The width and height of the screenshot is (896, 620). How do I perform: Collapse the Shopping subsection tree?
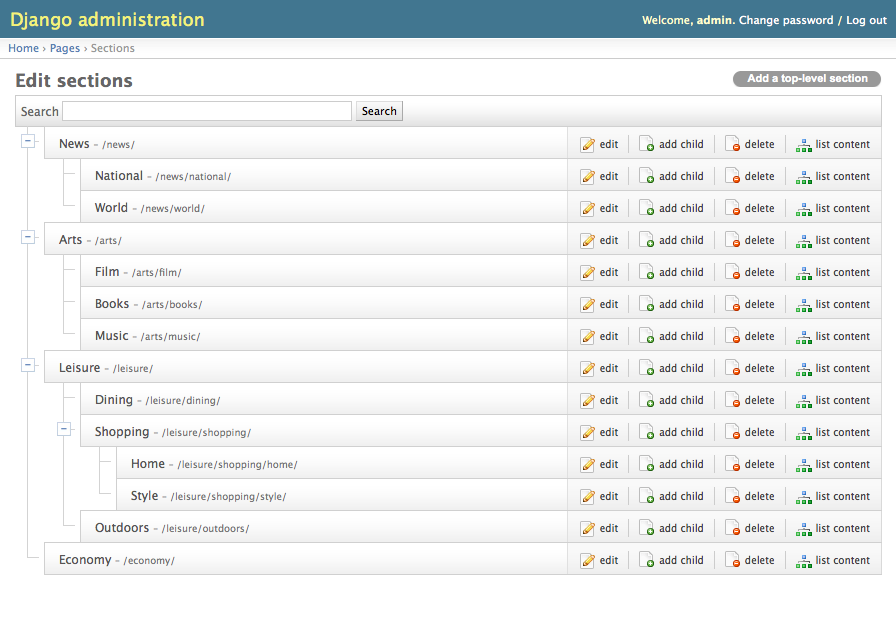[x=64, y=429]
